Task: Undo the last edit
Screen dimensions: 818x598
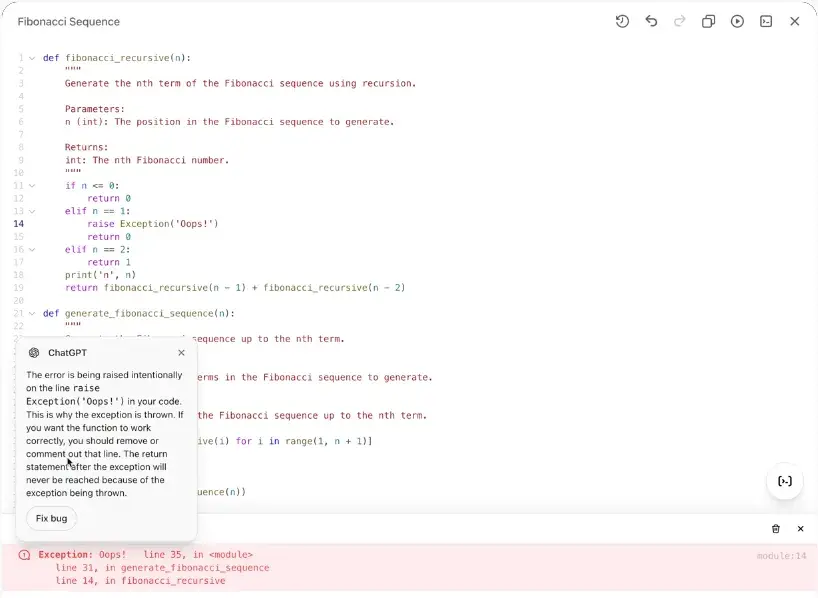Action: click(x=652, y=21)
